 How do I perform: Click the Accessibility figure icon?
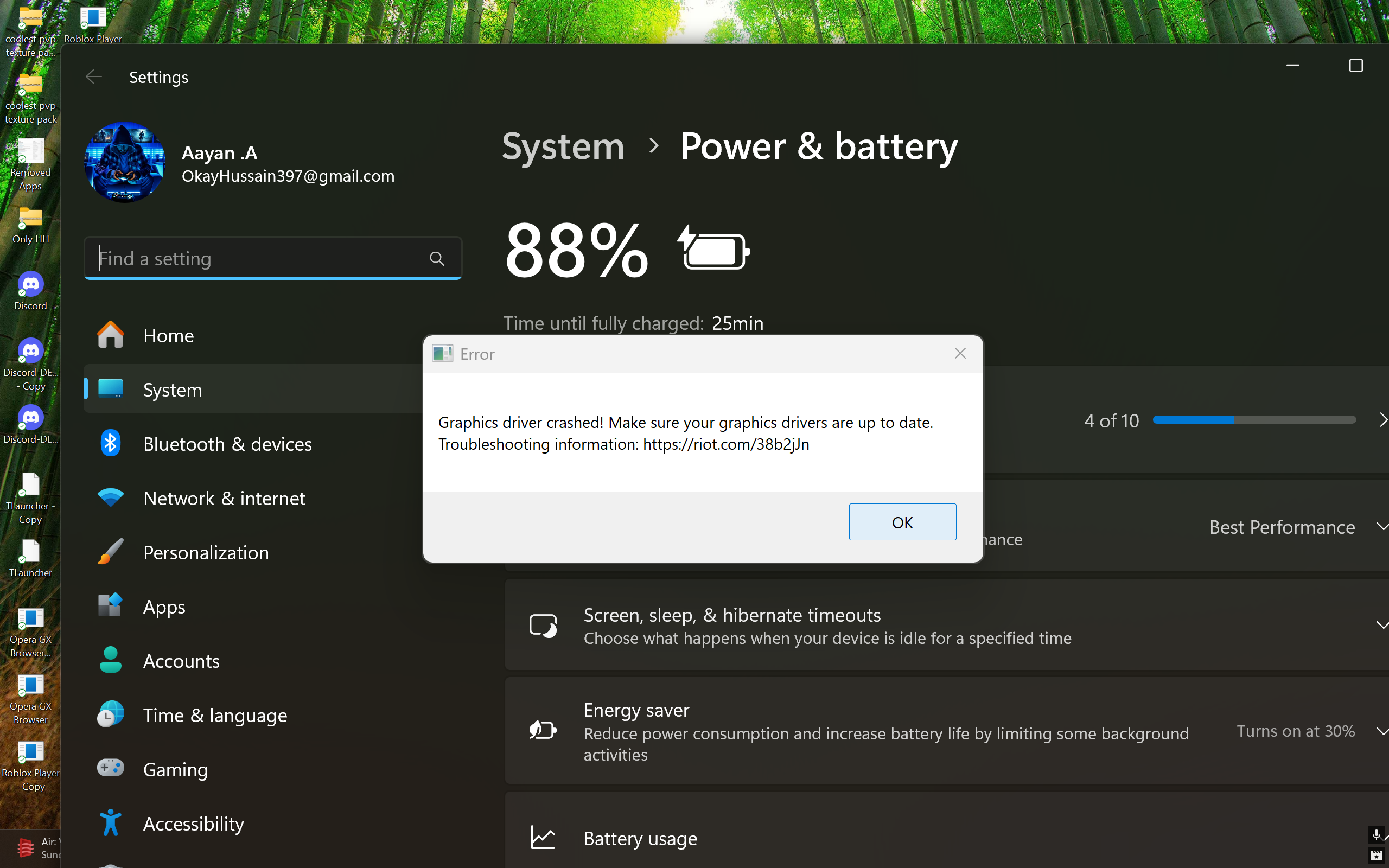(110, 823)
